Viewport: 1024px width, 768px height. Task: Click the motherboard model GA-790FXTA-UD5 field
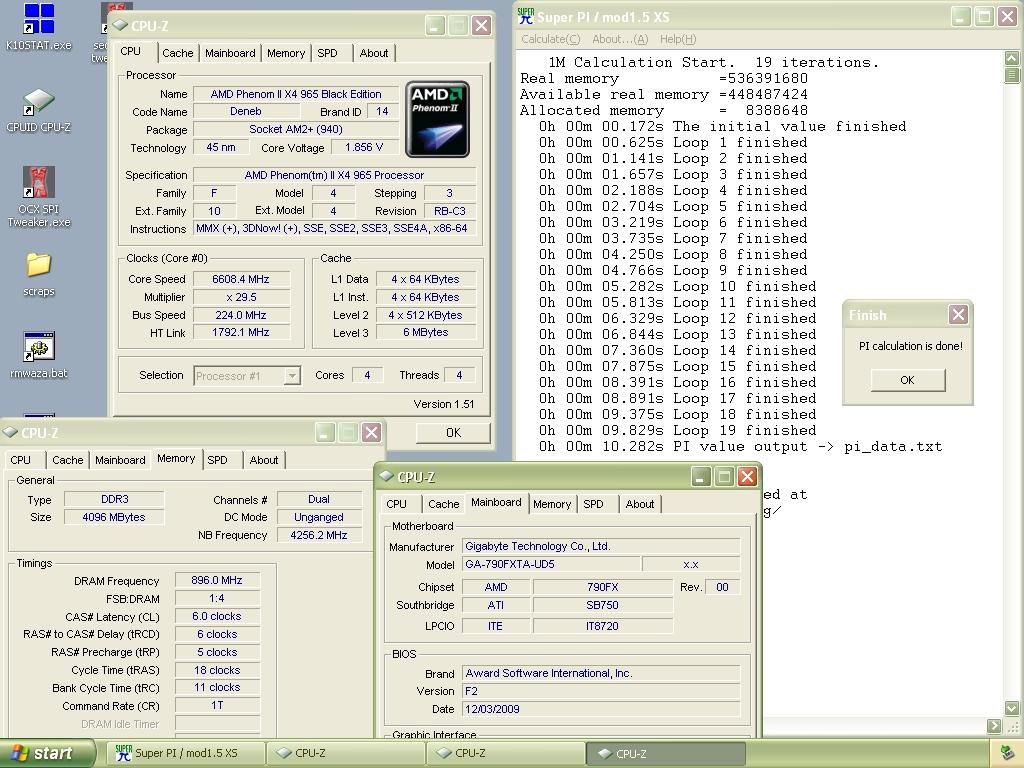[551, 564]
